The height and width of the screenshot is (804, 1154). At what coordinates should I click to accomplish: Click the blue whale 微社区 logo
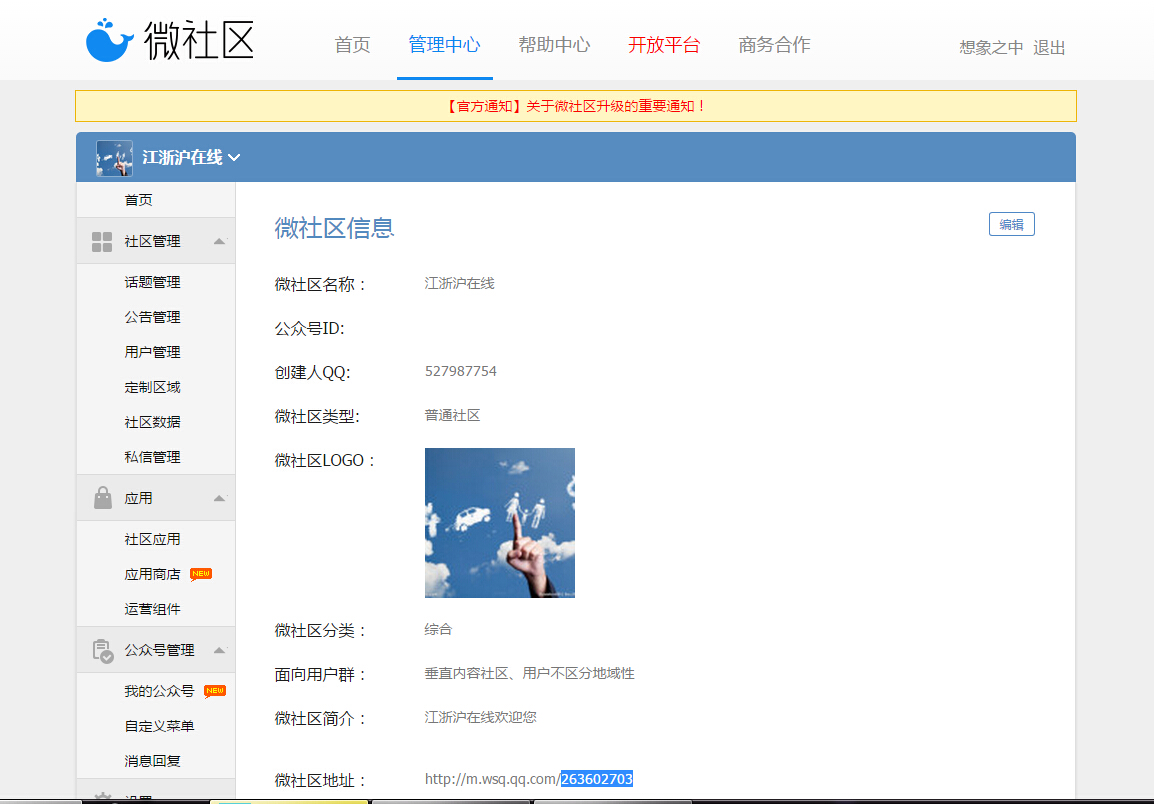pos(169,40)
